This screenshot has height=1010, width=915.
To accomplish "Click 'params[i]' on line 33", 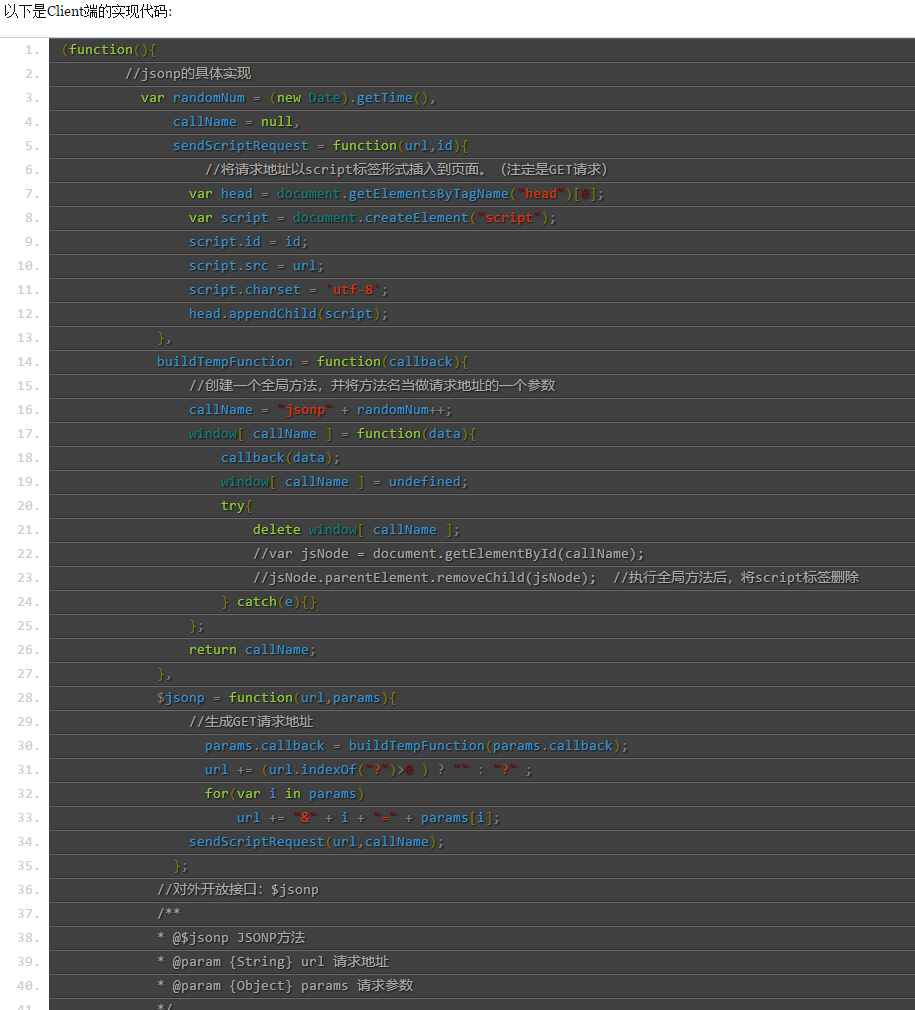I will (x=457, y=818).
